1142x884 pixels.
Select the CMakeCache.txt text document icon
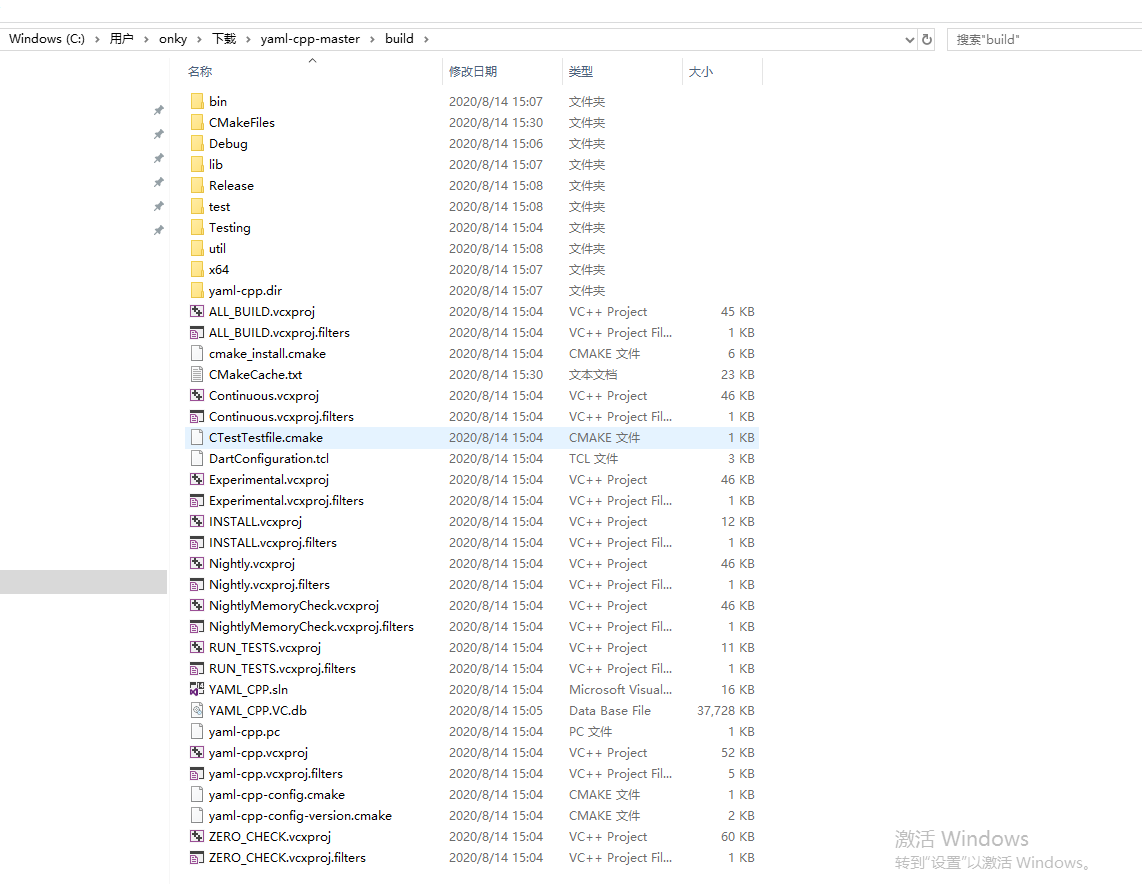click(x=196, y=374)
